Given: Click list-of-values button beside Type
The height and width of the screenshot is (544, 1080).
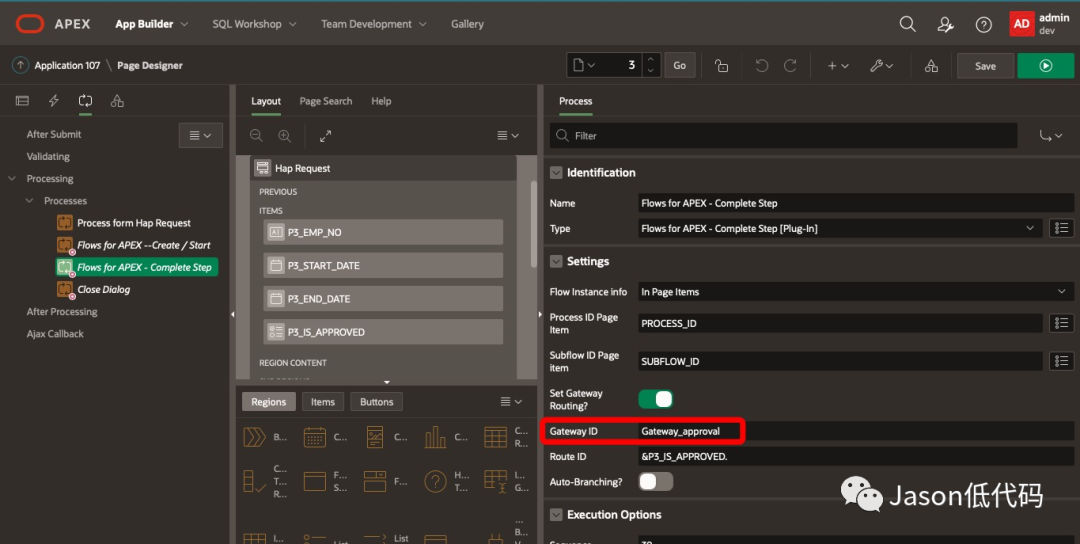Looking at the screenshot, I should point(1061,228).
